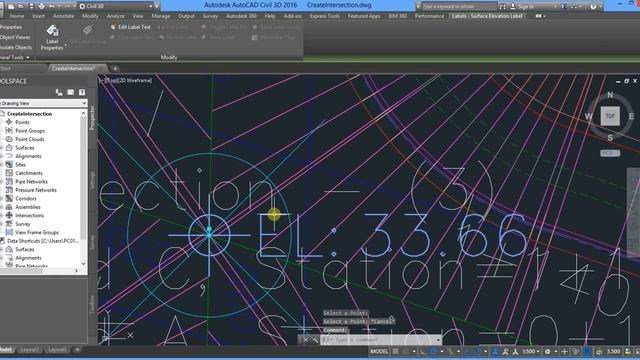
Task: Expand the Label Properties dropdown arrow
Action: [65, 45]
